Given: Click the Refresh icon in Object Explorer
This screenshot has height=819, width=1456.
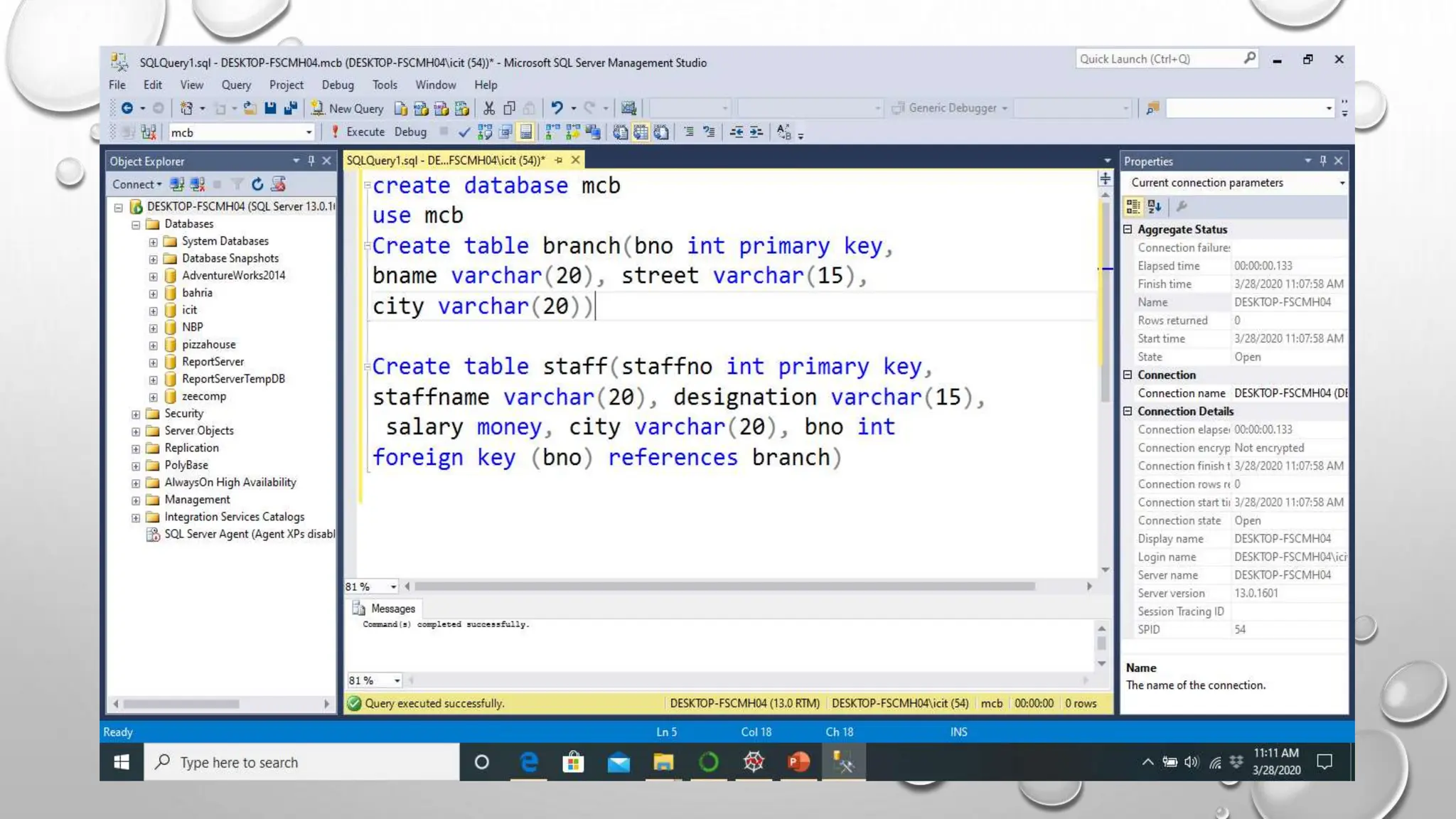Looking at the screenshot, I should (257, 185).
